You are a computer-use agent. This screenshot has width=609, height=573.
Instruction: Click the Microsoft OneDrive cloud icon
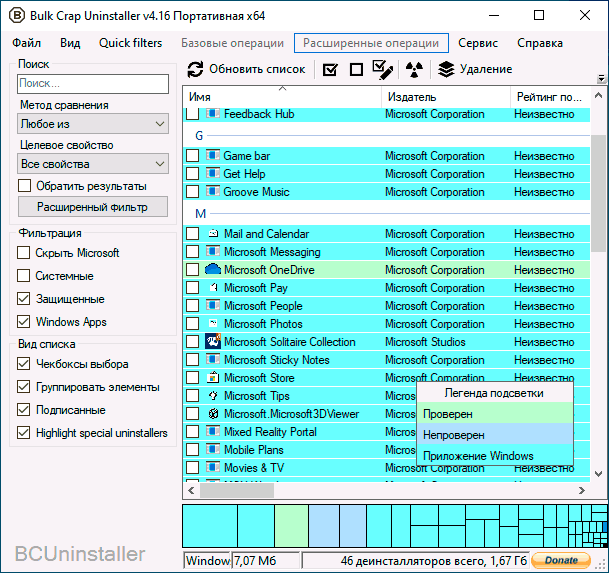(213, 269)
